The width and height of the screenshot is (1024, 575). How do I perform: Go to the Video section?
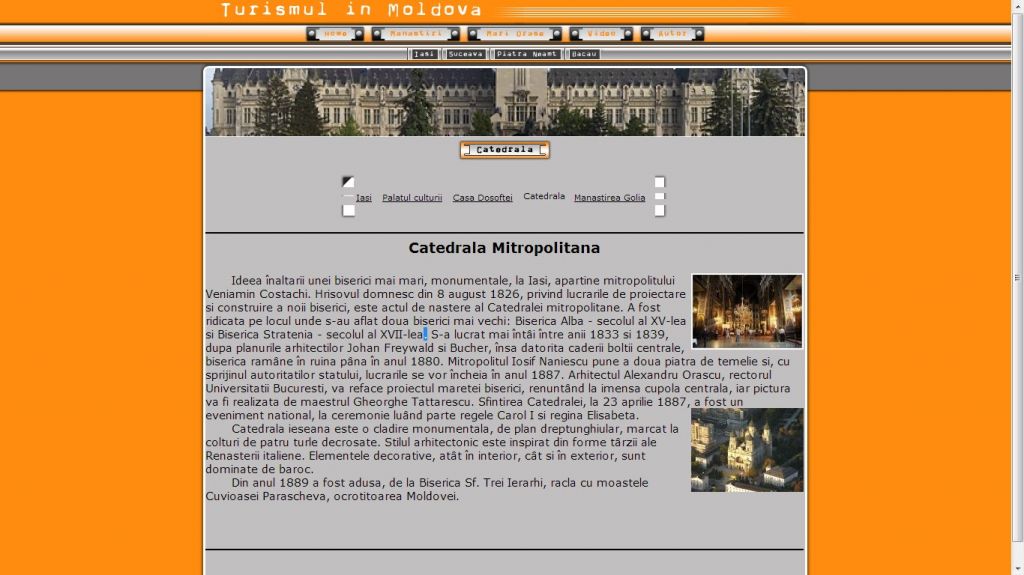[x=601, y=34]
